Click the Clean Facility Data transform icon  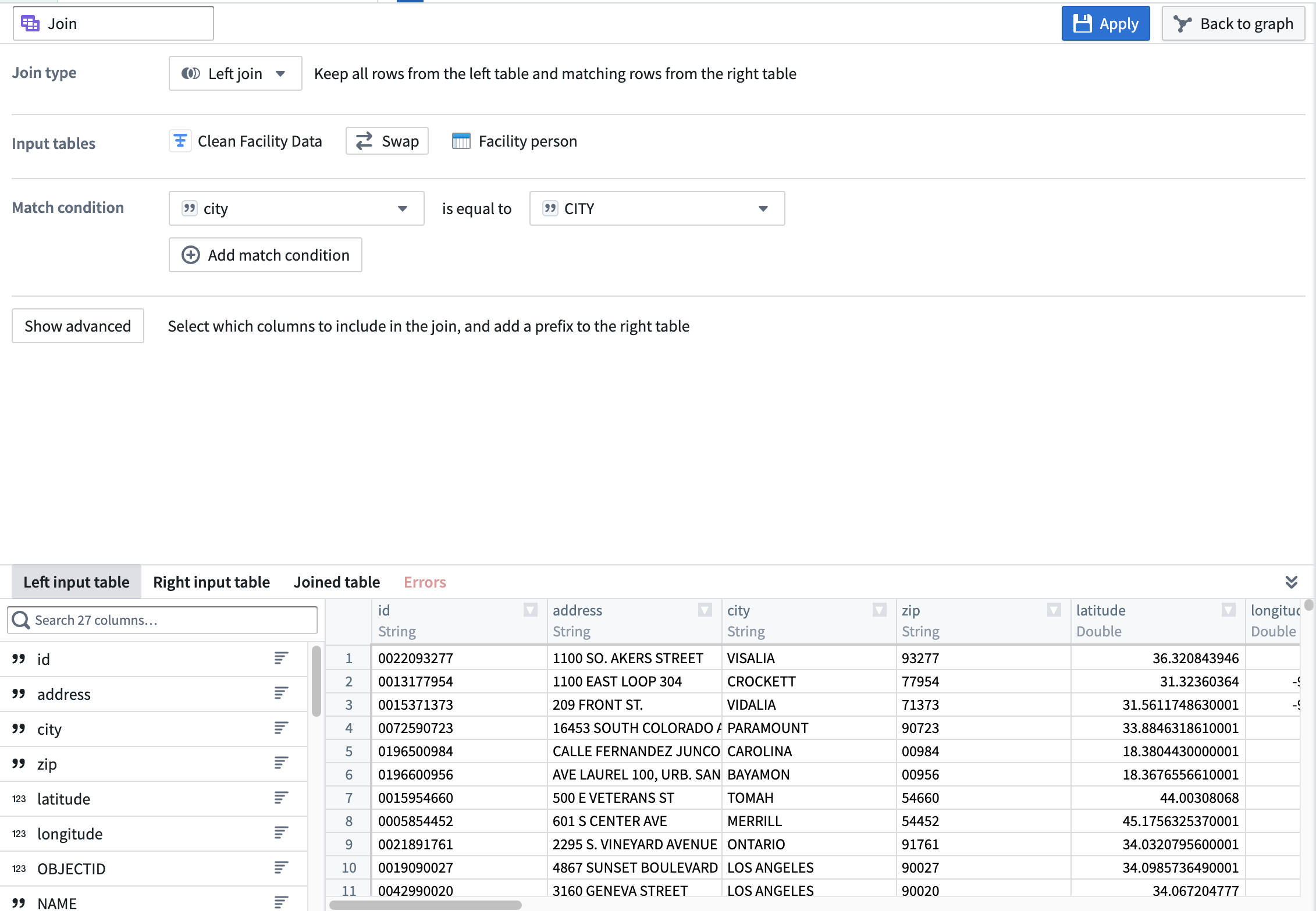(180, 141)
